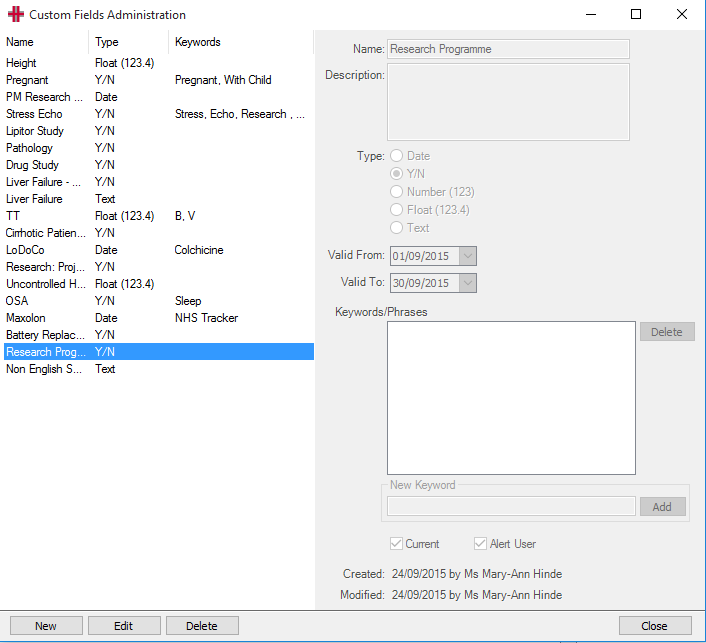Click inside the Description text area
The height and width of the screenshot is (643, 706).
click(x=508, y=102)
